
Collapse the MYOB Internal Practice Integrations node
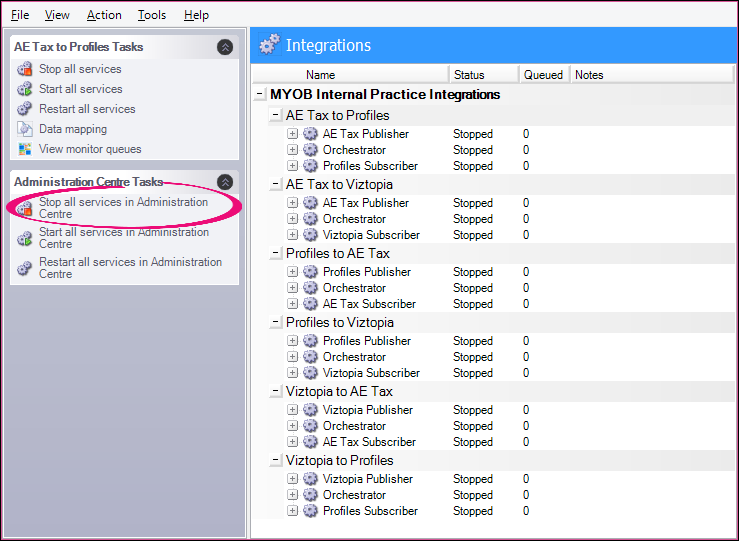[261, 95]
